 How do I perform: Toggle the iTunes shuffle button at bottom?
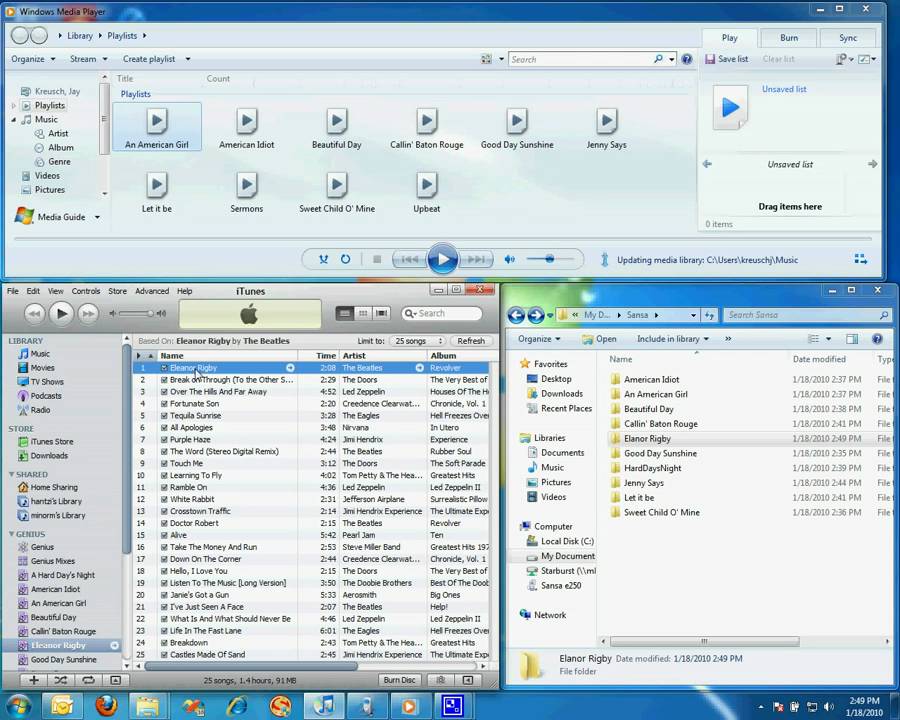(60, 680)
